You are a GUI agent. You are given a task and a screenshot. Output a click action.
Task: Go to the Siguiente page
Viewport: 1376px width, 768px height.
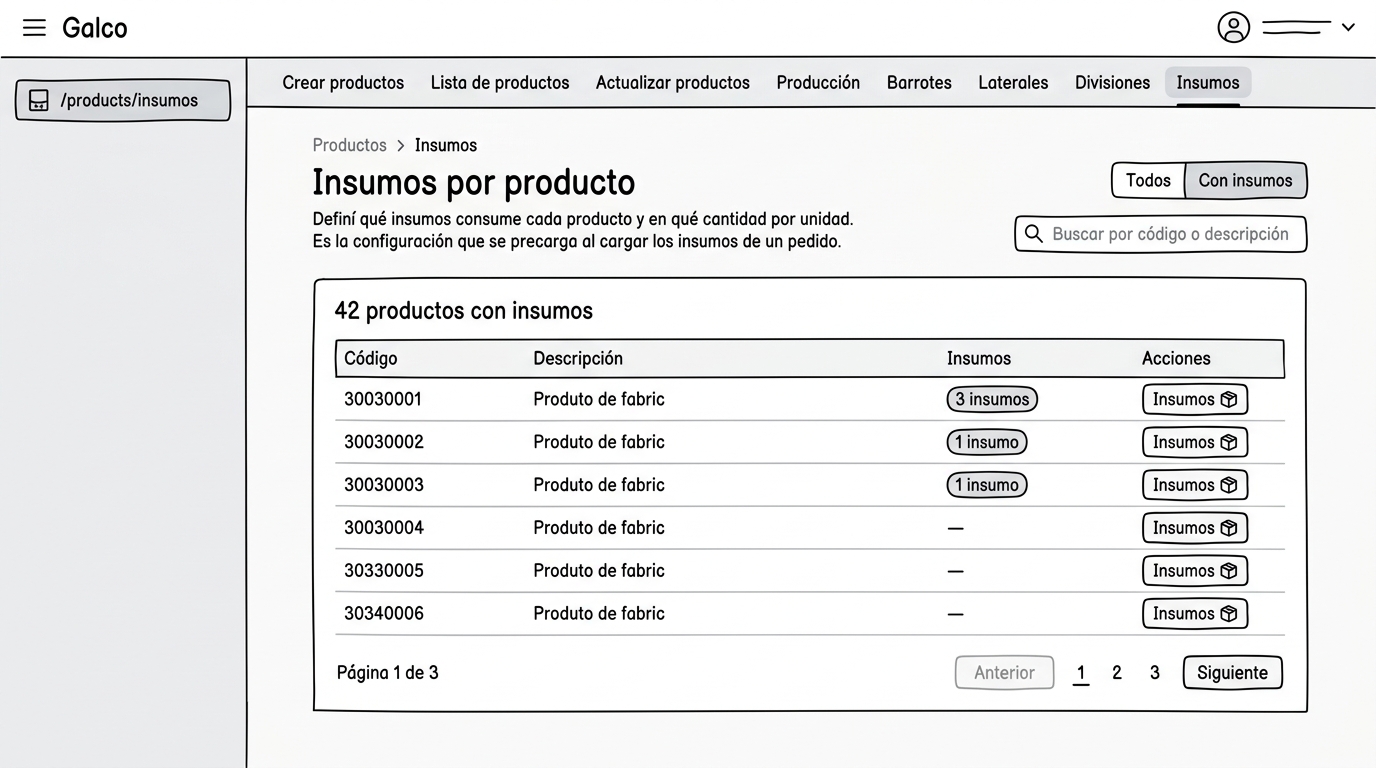click(1232, 673)
